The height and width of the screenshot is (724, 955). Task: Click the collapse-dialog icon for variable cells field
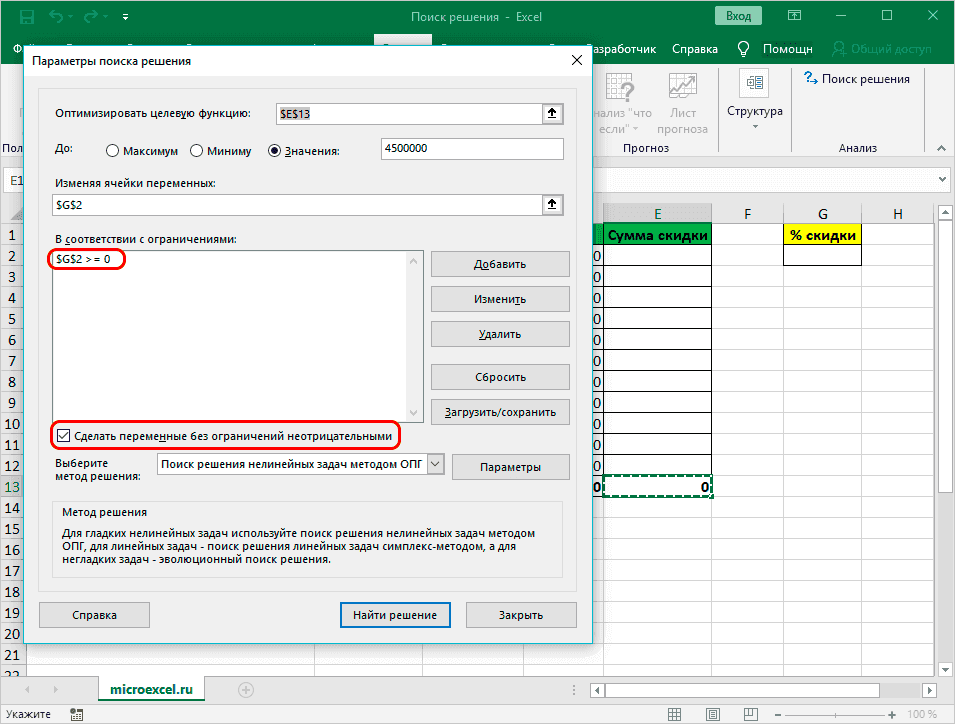551,204
